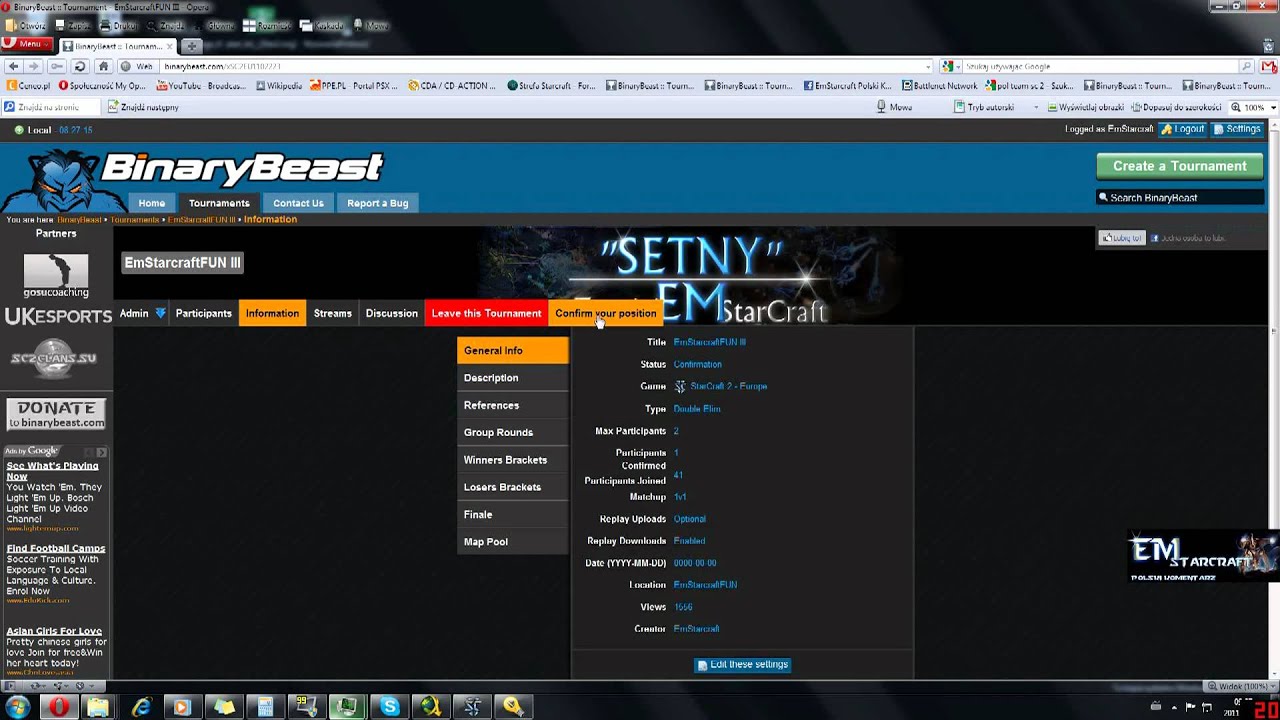Open the Windows Media Player taskbar icon
Image resolution: width=1280 pixels, height=720 pixels.
(182, 708)
